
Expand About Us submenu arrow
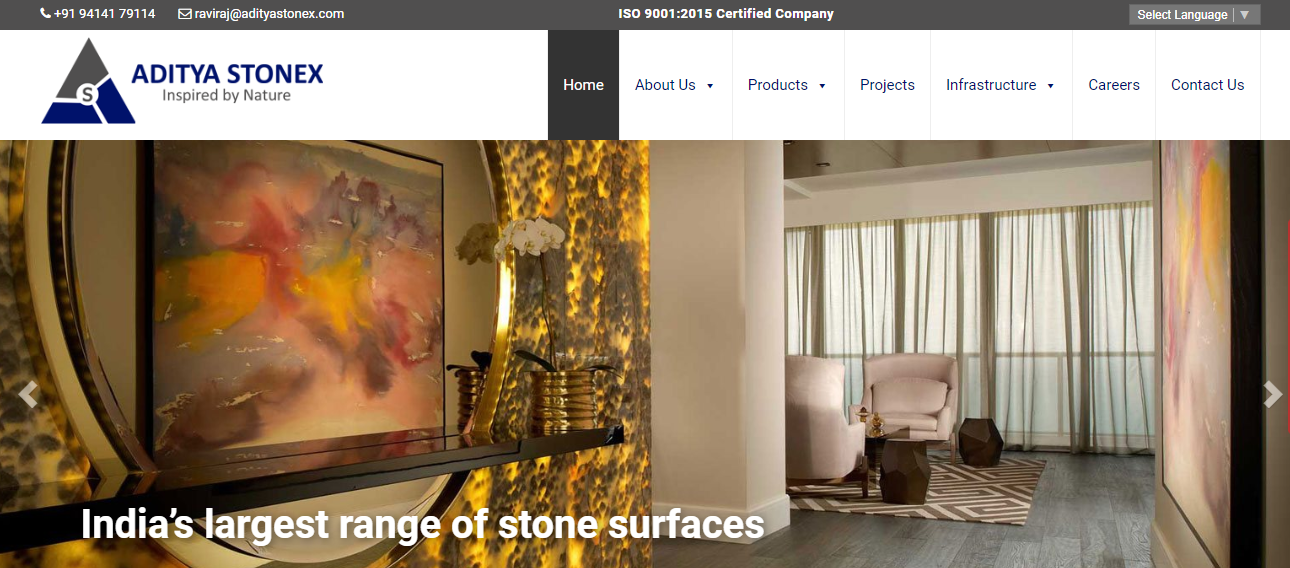tap(710, 86)
